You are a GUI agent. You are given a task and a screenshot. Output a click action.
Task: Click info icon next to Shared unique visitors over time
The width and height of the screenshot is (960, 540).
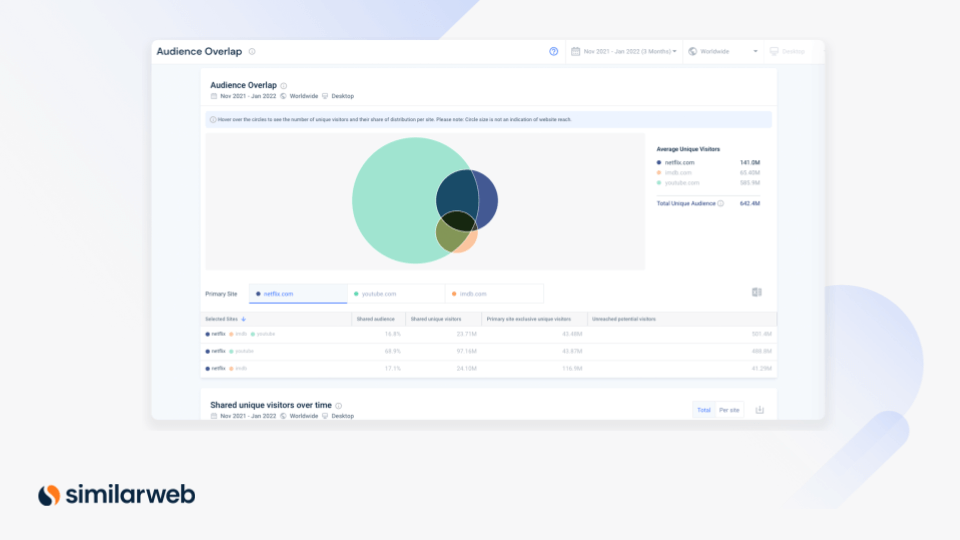point(338,406)
